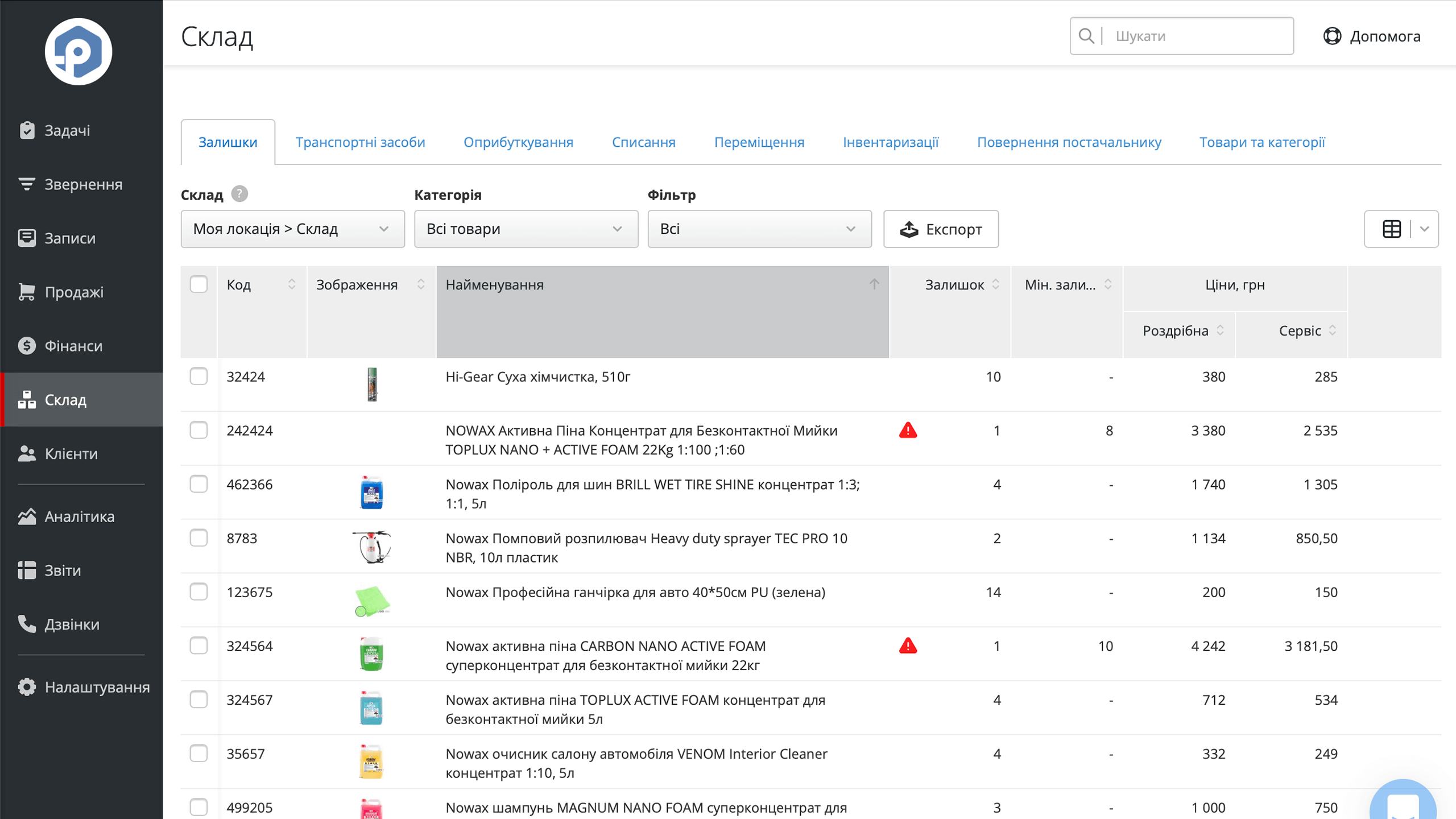Open product Hi-Gear Суха хімчистка, 510г
Viewport: 1456px width, 819px height.
538,377
